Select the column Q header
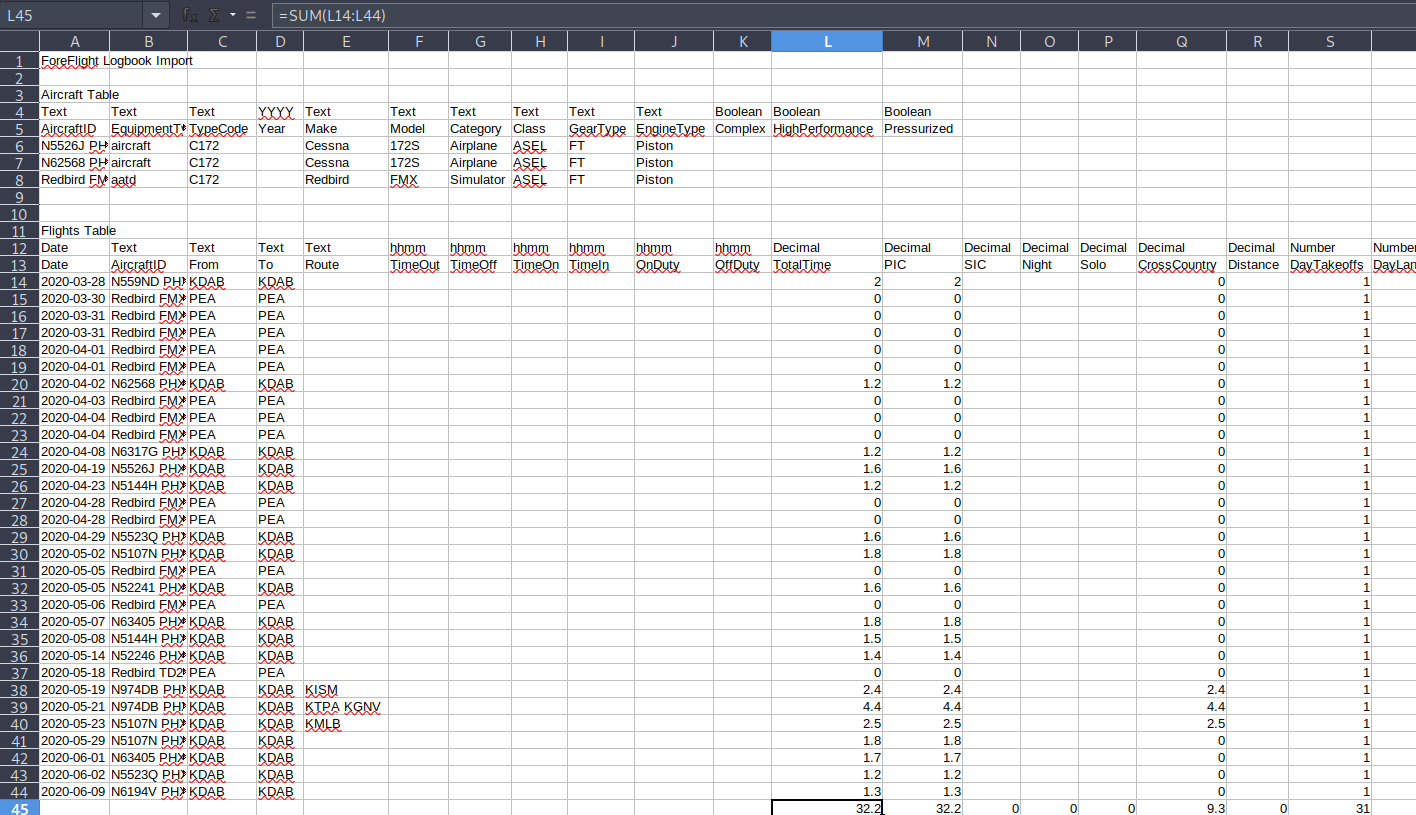Screen dimensions: 1416x815 tap(1181, 41)
